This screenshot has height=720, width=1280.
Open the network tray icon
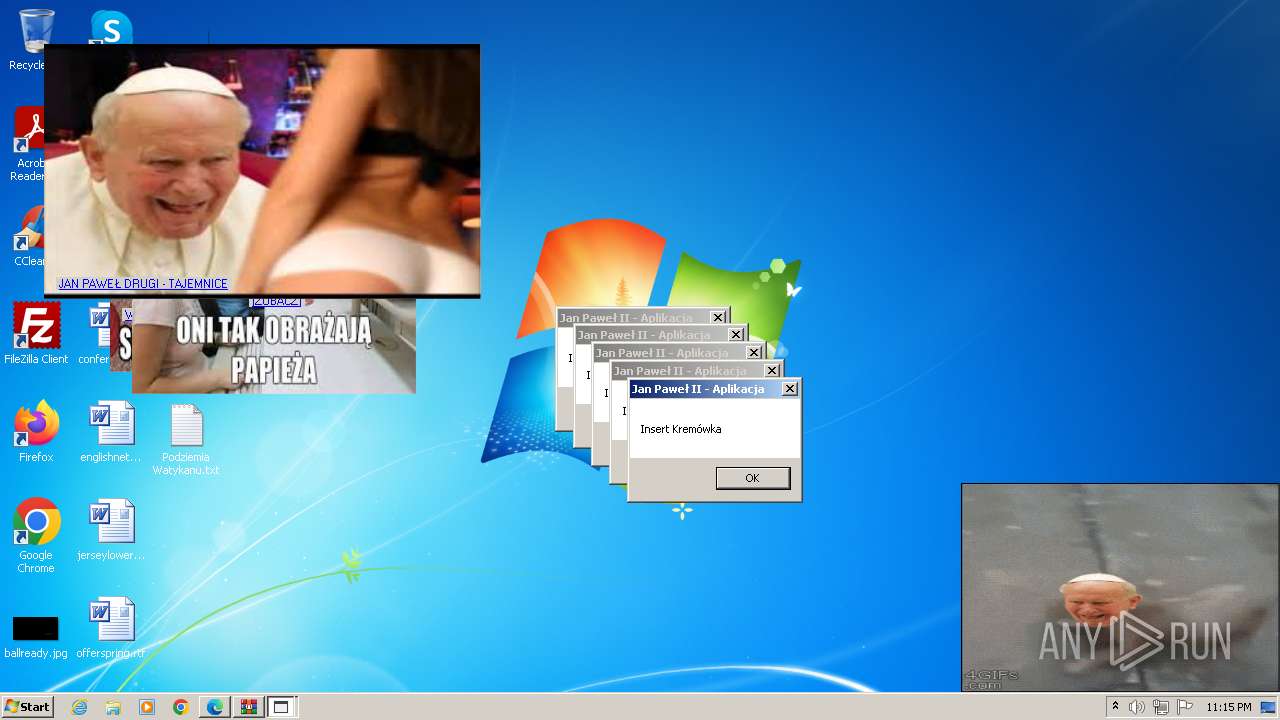1160,707
